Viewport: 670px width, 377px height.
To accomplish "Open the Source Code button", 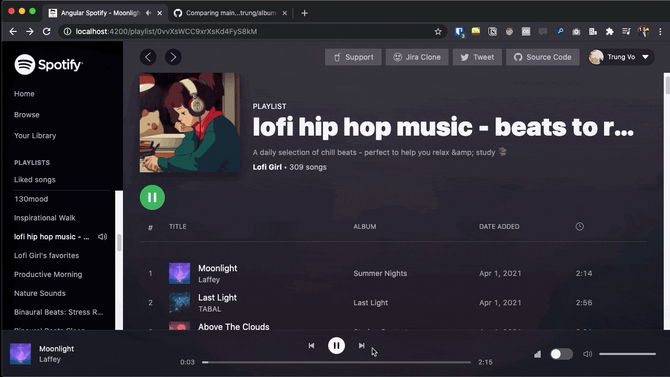I will click(x=543, y=57).
